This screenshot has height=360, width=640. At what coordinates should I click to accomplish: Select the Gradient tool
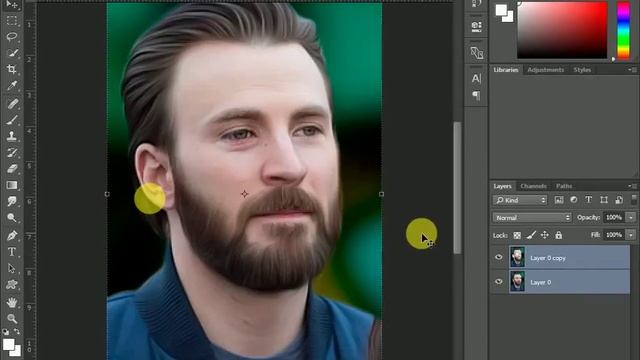12,185
